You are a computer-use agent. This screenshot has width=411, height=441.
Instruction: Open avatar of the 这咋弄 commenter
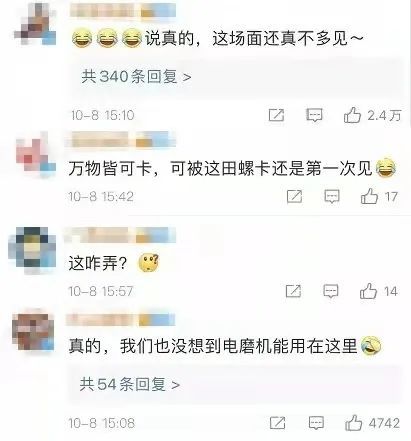coord(32,249)
